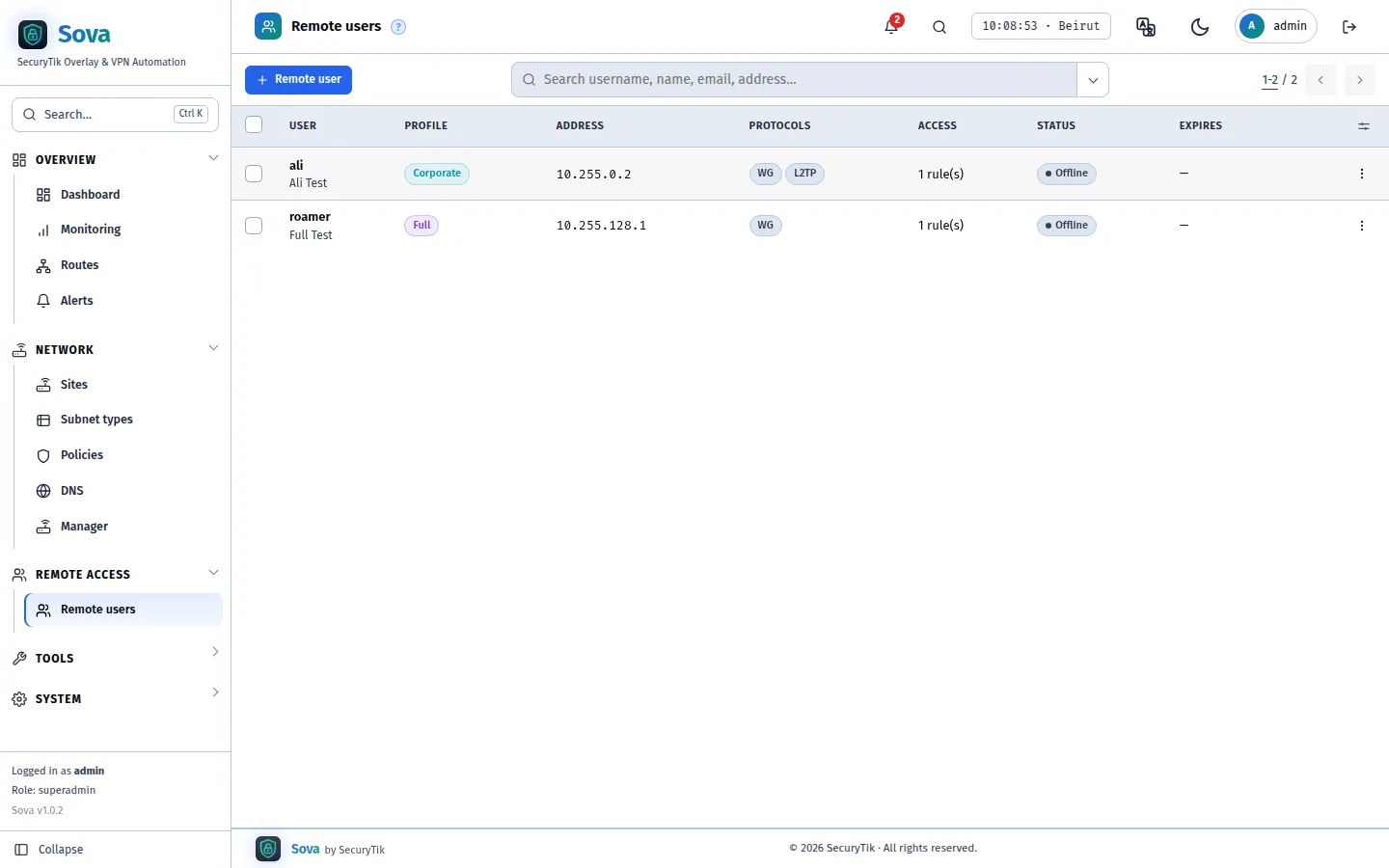The width and height of the screenshot is (1389, 868).
Task: Tick the checkbox for user roamer
Action: pyautogui.click(x=254, y=226)
